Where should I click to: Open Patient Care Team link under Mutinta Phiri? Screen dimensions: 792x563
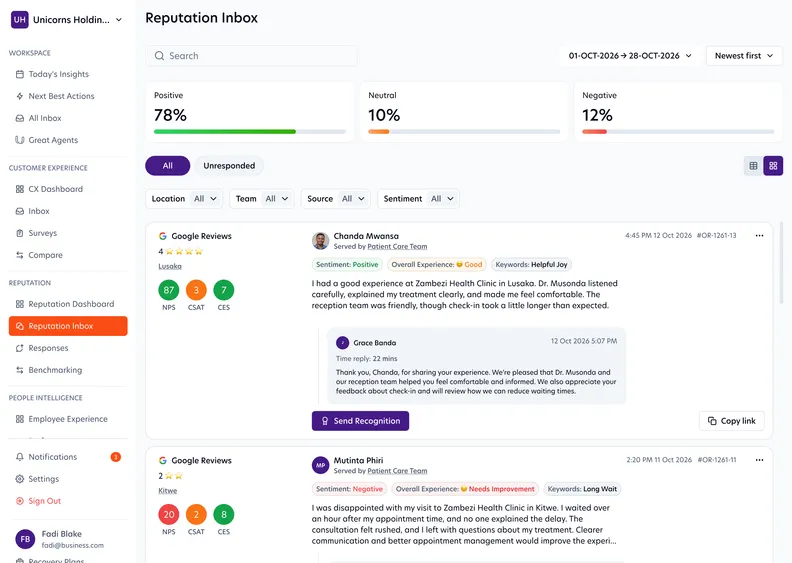click(x=397, y=471)
